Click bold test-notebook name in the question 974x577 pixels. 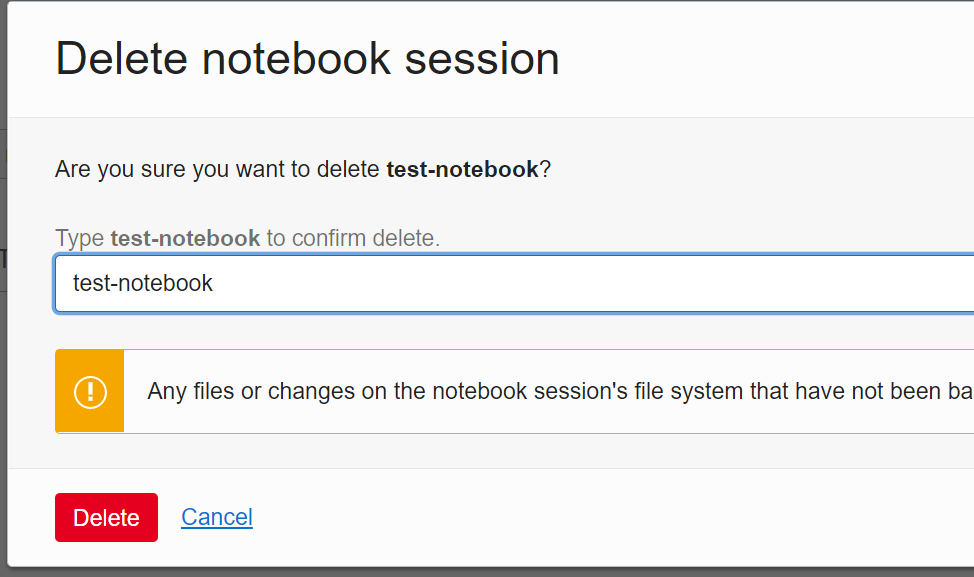[x=462, y=169]
